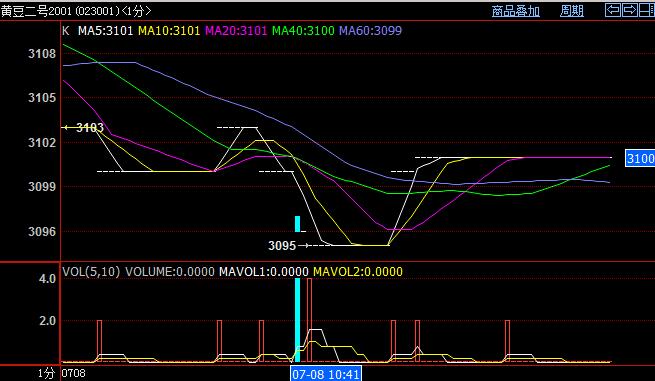This screenshot has width=655, height=381.
Task: Click the blue 3100 price tag
Action: (x=640, y=159)
